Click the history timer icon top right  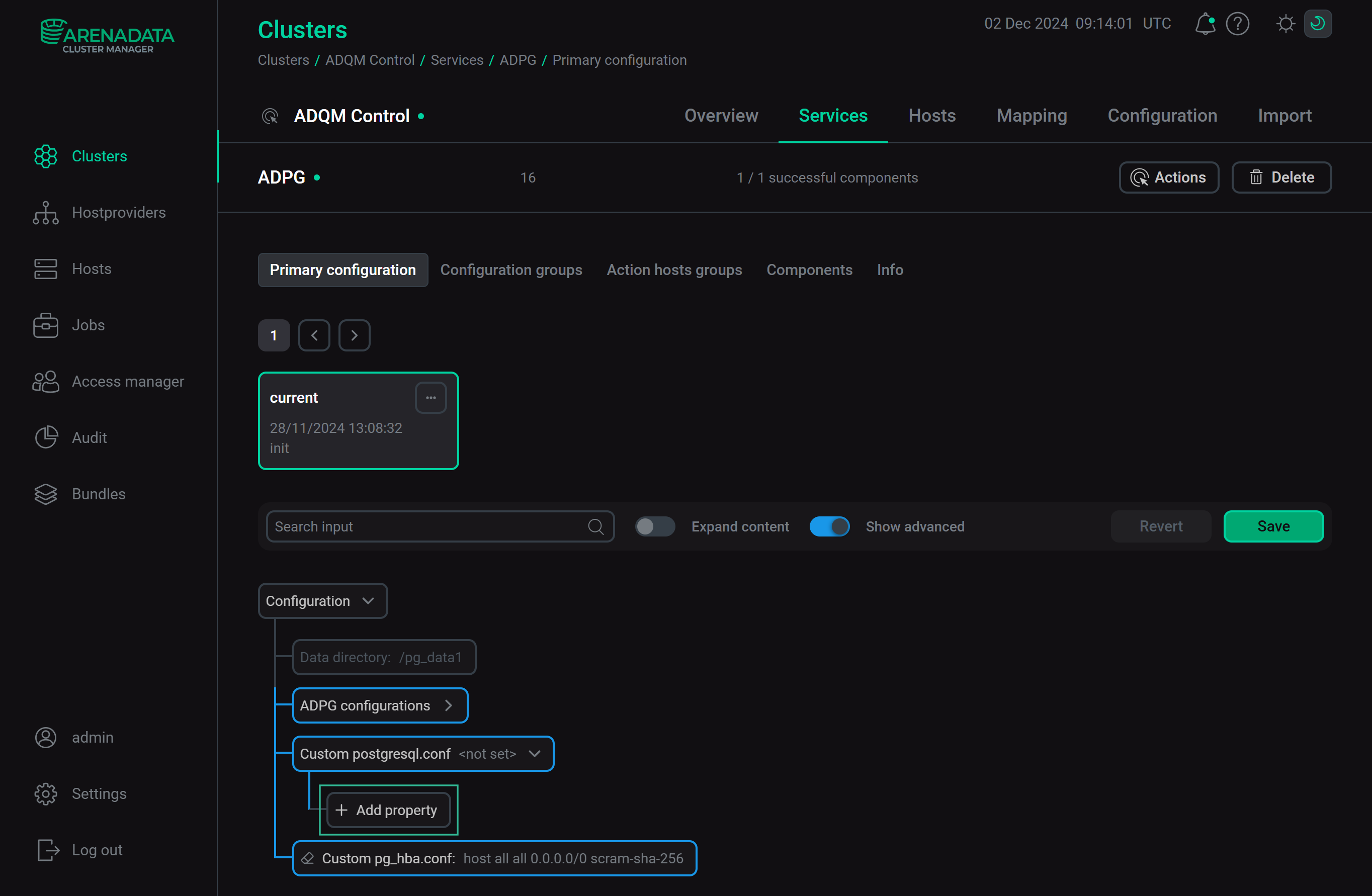pos(1318,24)
